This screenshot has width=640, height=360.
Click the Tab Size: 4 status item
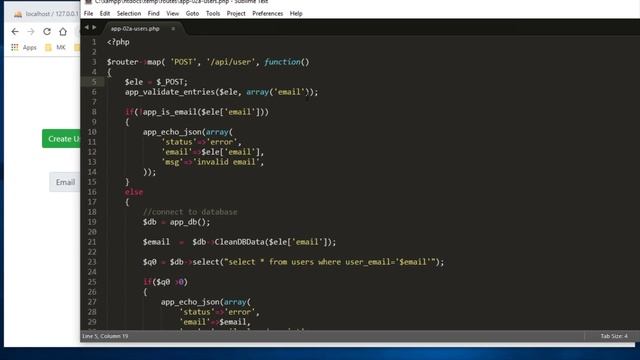[614, 336]
